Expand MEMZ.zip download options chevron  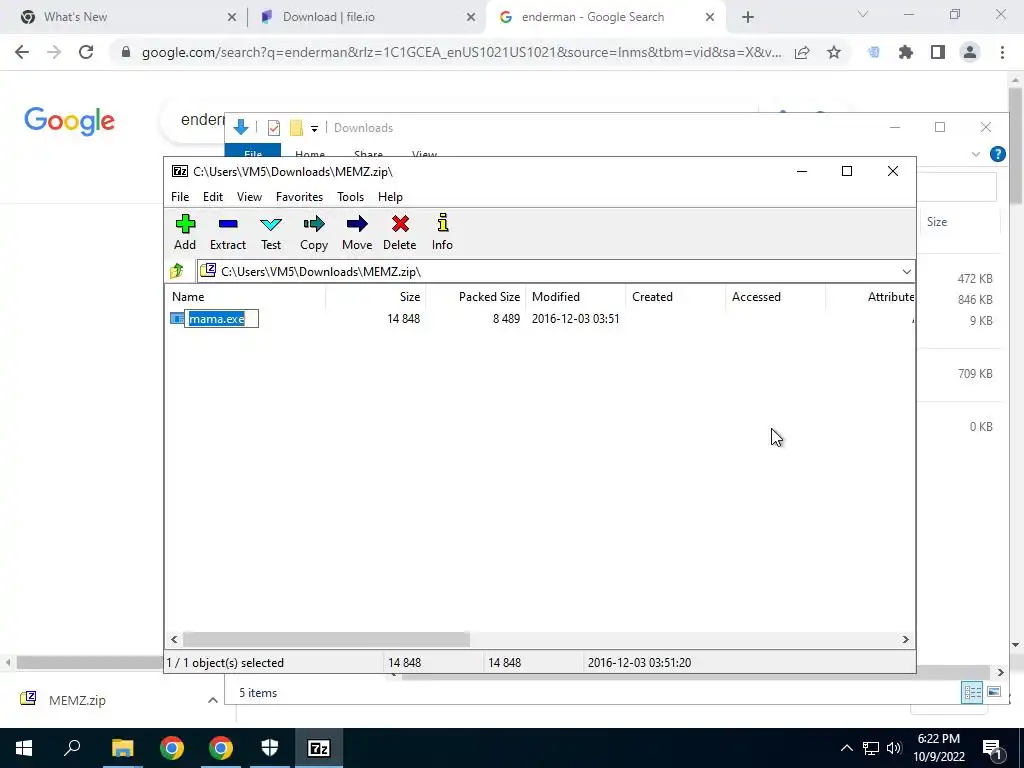pyautogui.click(x=212, y=700)
